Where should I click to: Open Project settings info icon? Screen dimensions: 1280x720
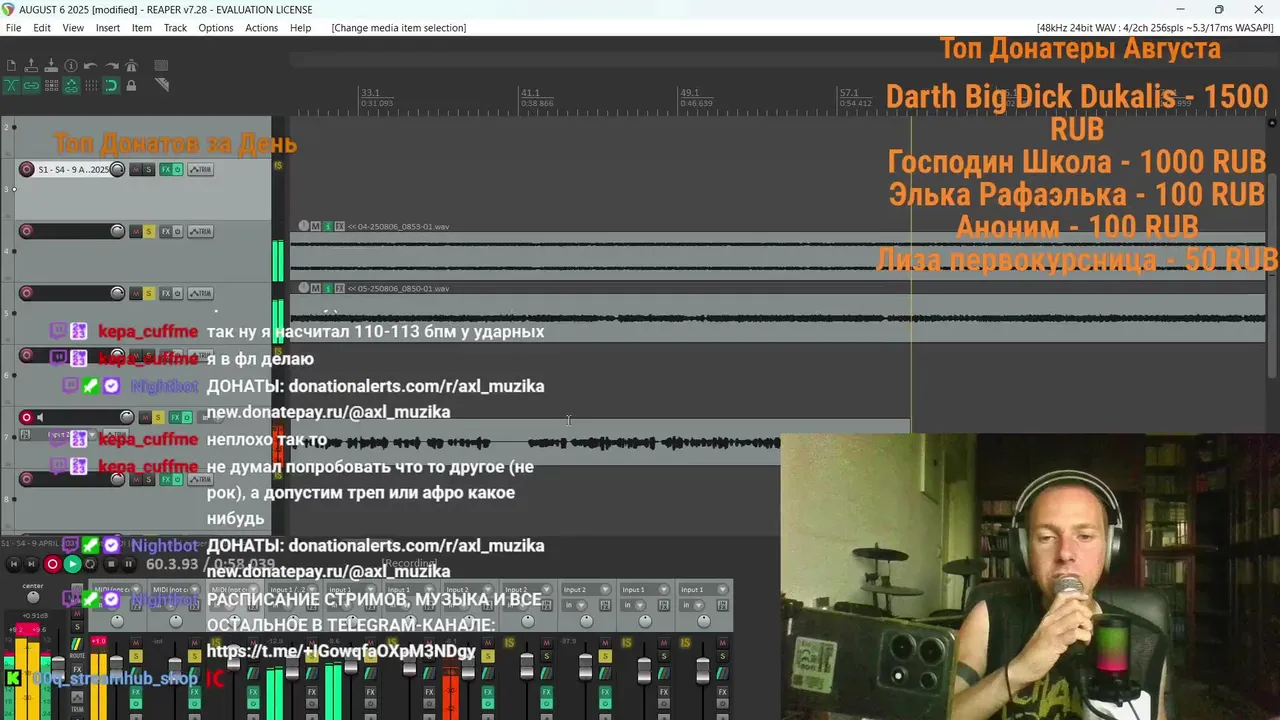(71, 65)
